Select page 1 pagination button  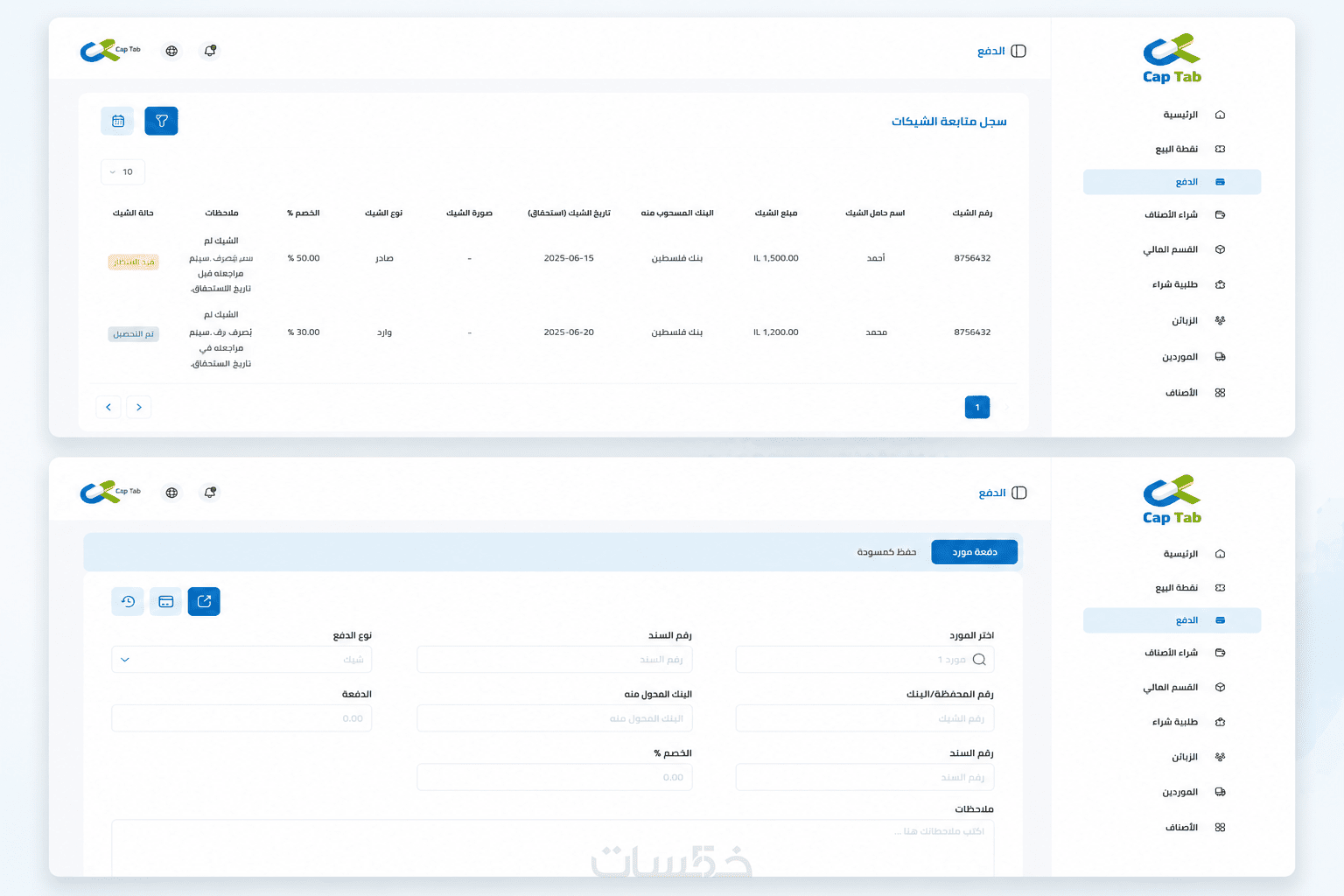[x=977, y=407]
